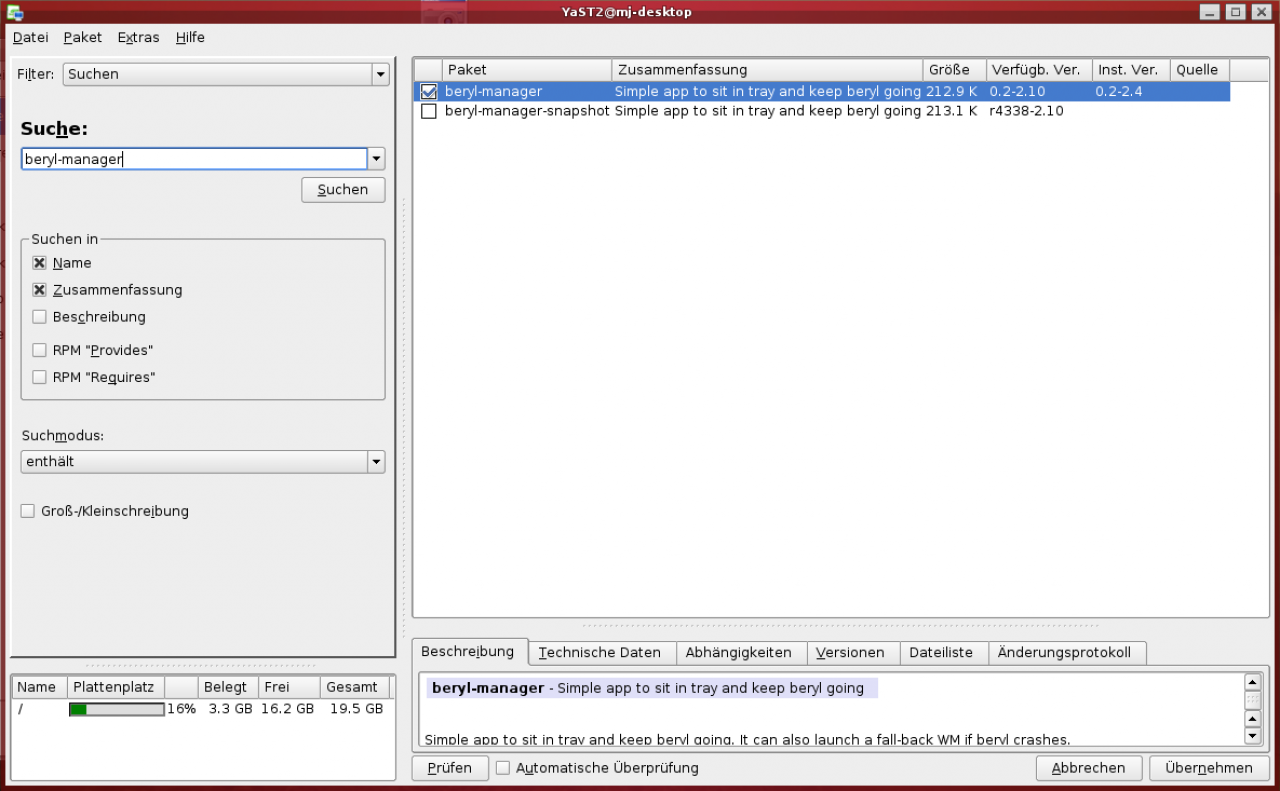Click the Plattenplatz column header
This screenshot has height=791, width=1280.
click(116, 687)
